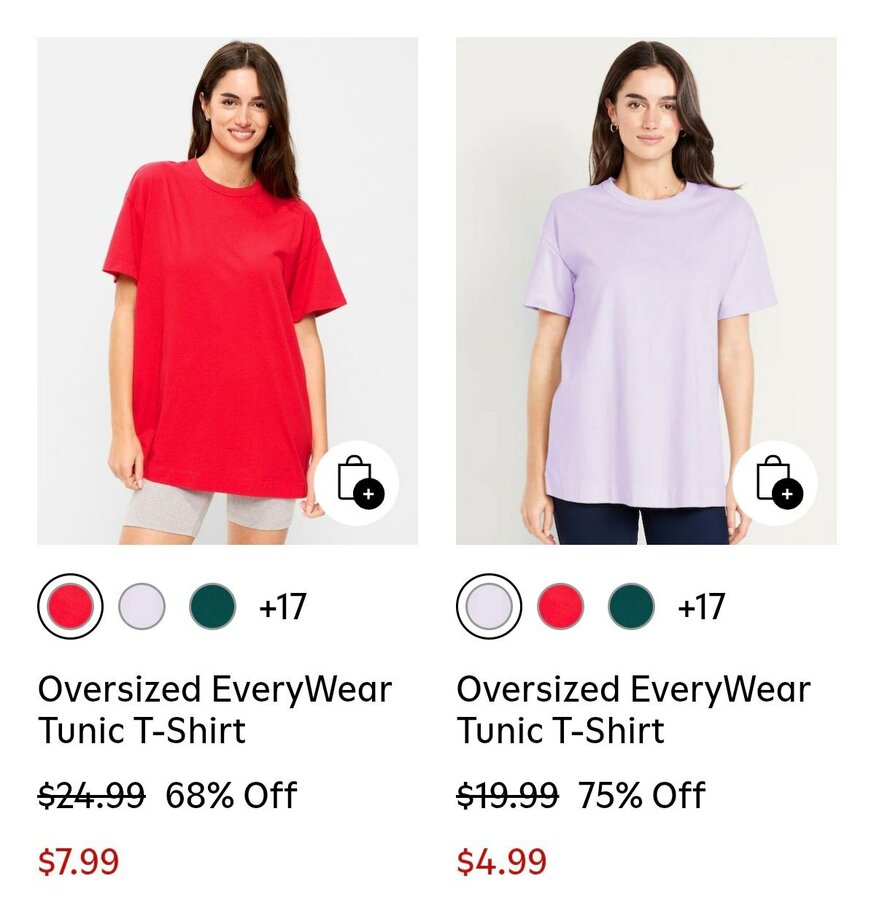Select the red swatch under the $7.99 shirt
874x900 pixels.
71,606
